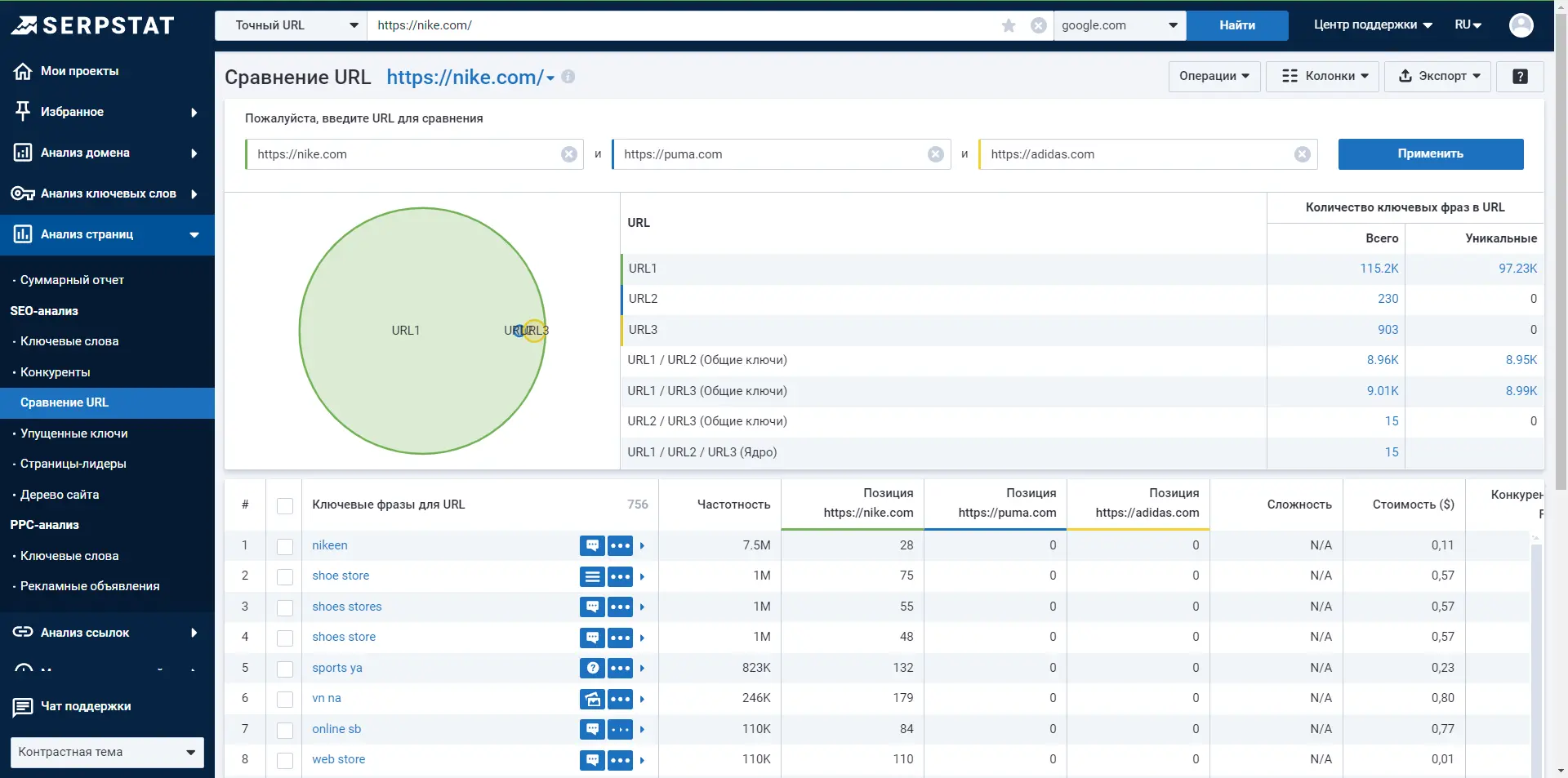Viewport: 1568px width, 778px height.
Task: Check the box for keyword nikeen
Action: click(x=285, y=546)
